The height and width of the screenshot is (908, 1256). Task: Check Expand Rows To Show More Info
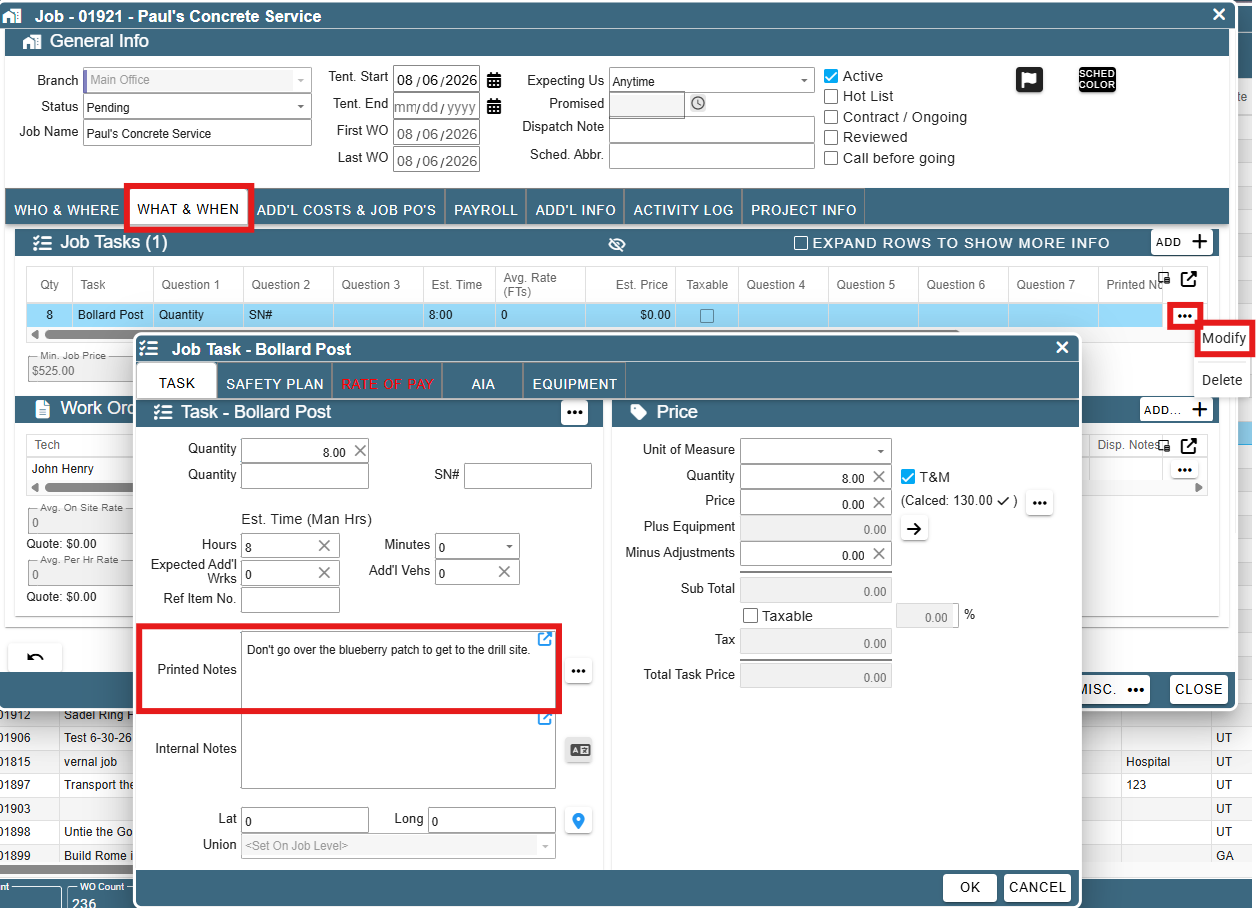click(801, 243)
